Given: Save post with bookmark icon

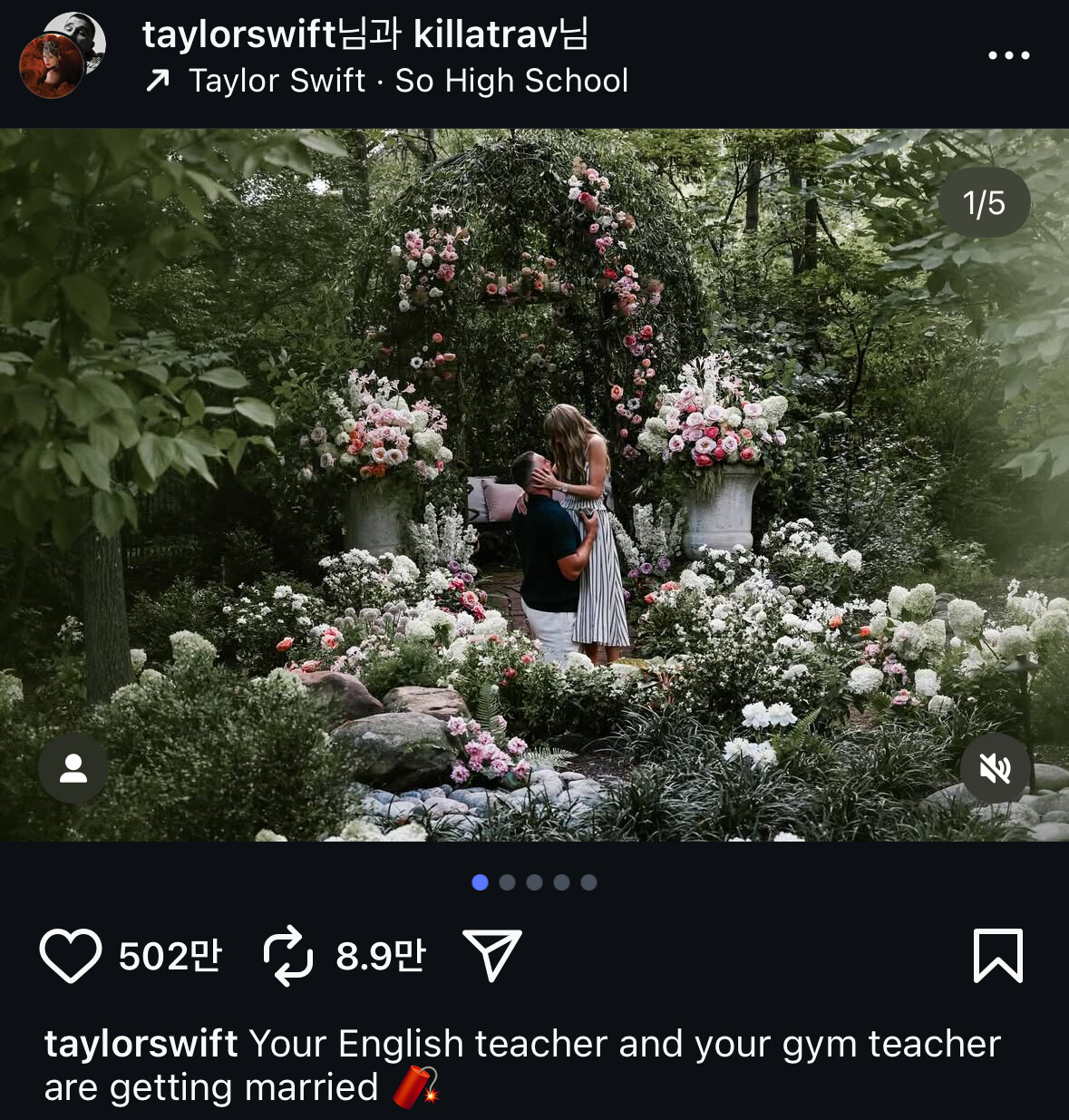Looking at the screenshot, I should click(x=998, y=956).
